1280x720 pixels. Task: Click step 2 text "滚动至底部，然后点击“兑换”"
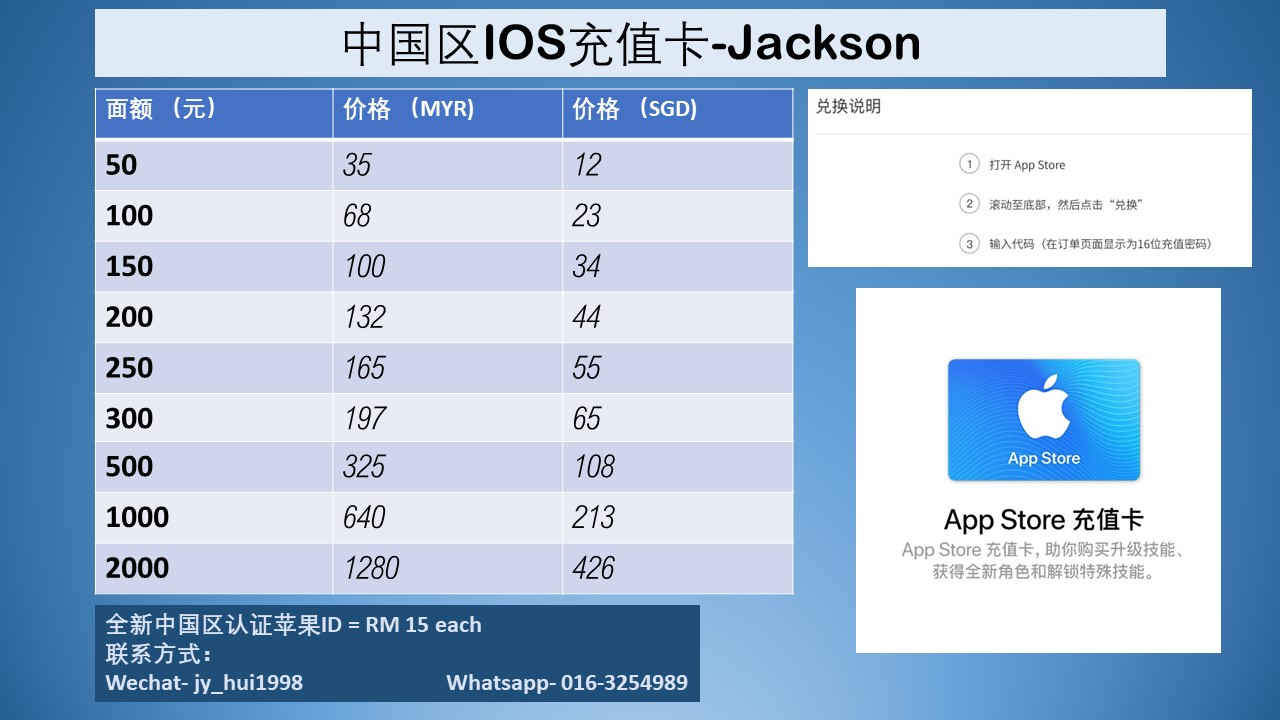pos(1066,204)
